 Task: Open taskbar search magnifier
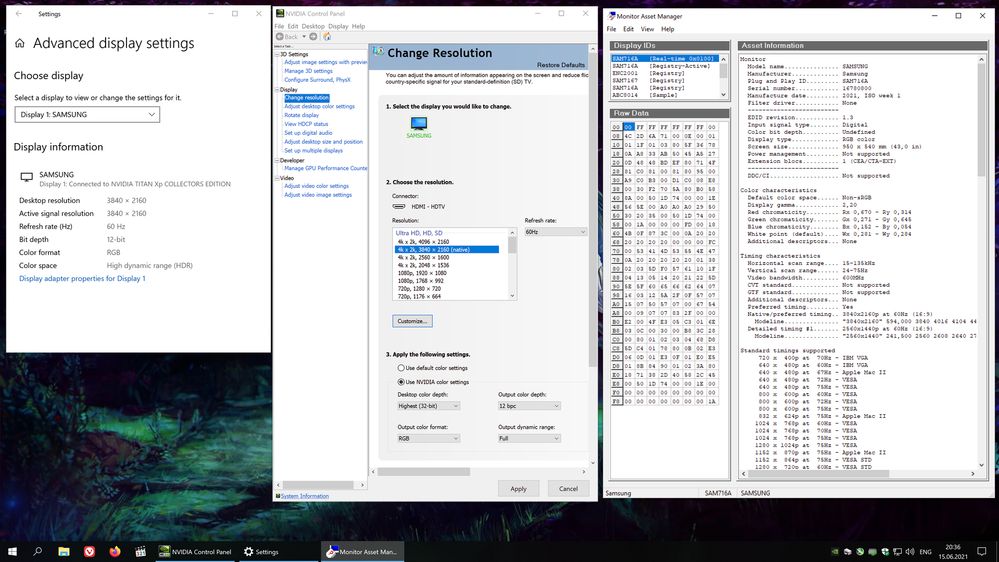(x=38, y=552)
